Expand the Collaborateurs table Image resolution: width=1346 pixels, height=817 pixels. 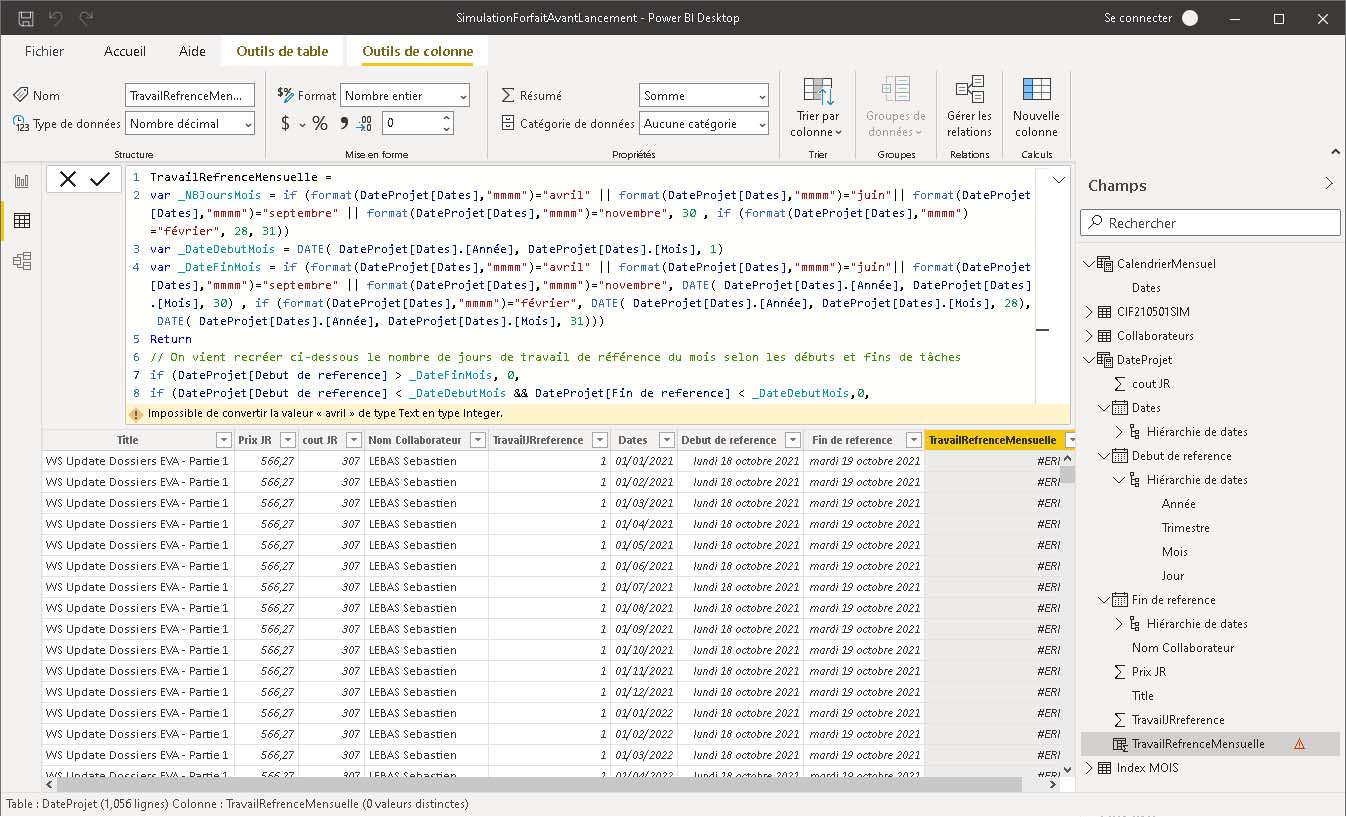point(1089,336)
